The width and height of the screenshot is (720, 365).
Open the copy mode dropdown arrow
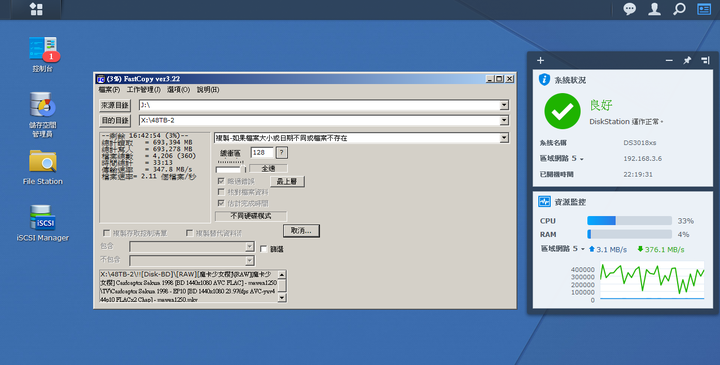(x=504, y=138)
